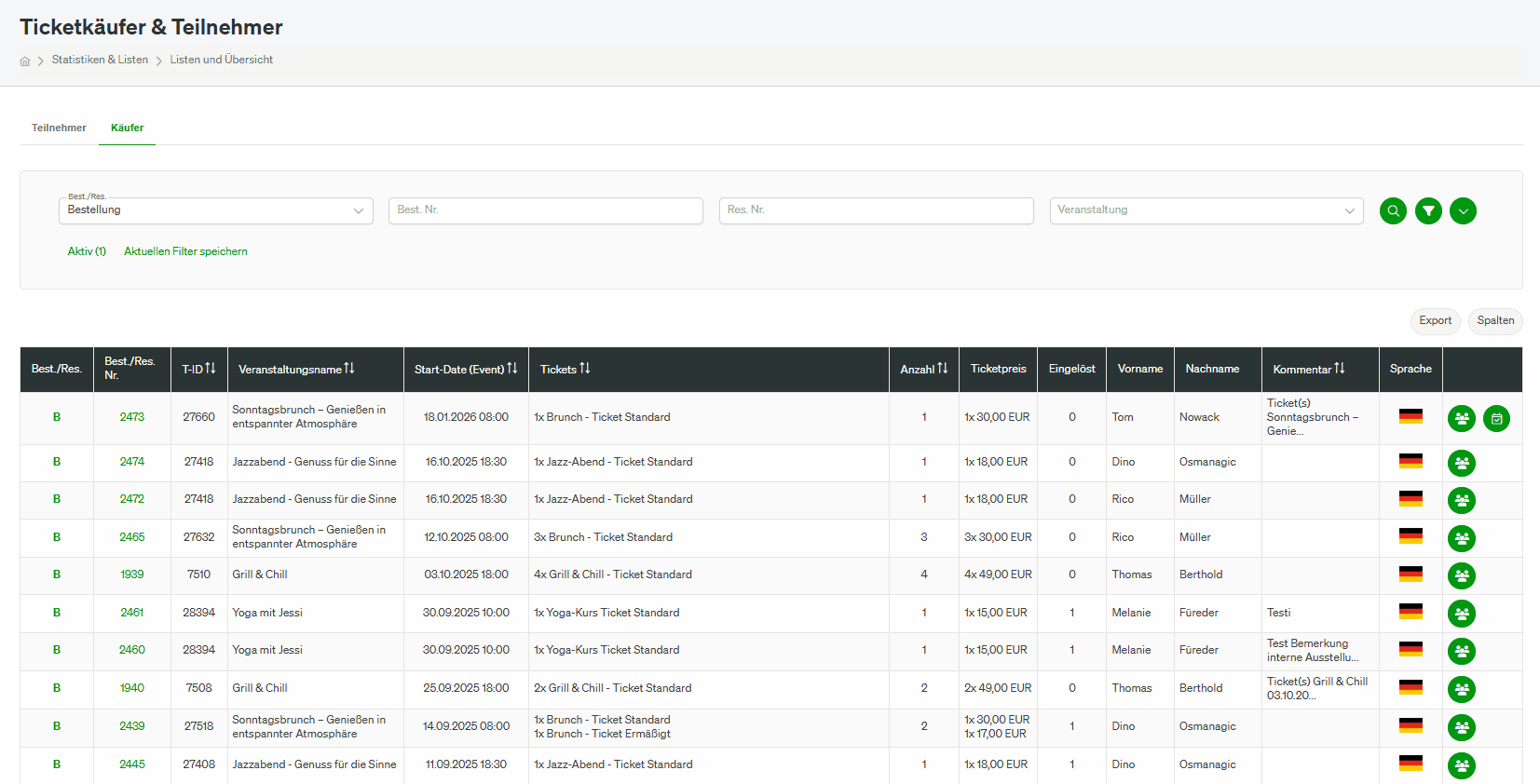1540x784 pixels.
Task: Open attendees icon for order 2472
Action: pyautogui.click(x=1462, y=500)
